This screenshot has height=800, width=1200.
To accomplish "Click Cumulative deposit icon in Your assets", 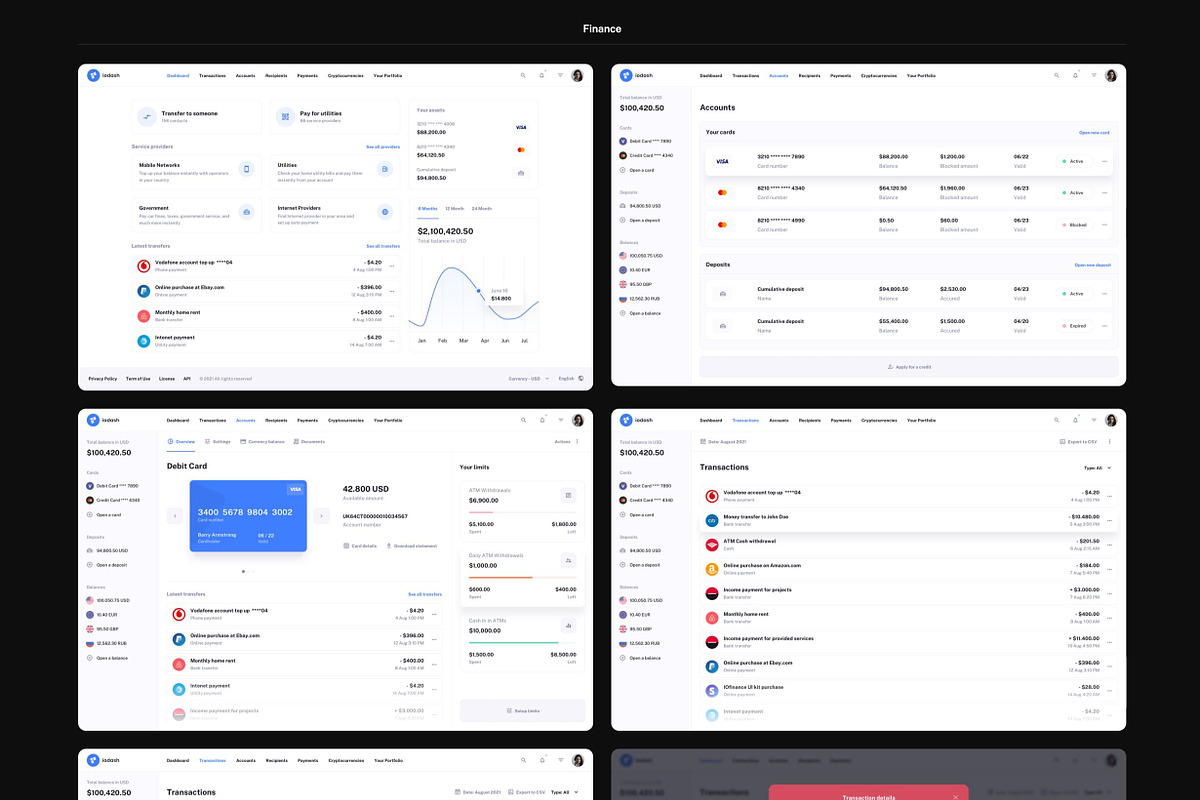I will tap(521, 173).
